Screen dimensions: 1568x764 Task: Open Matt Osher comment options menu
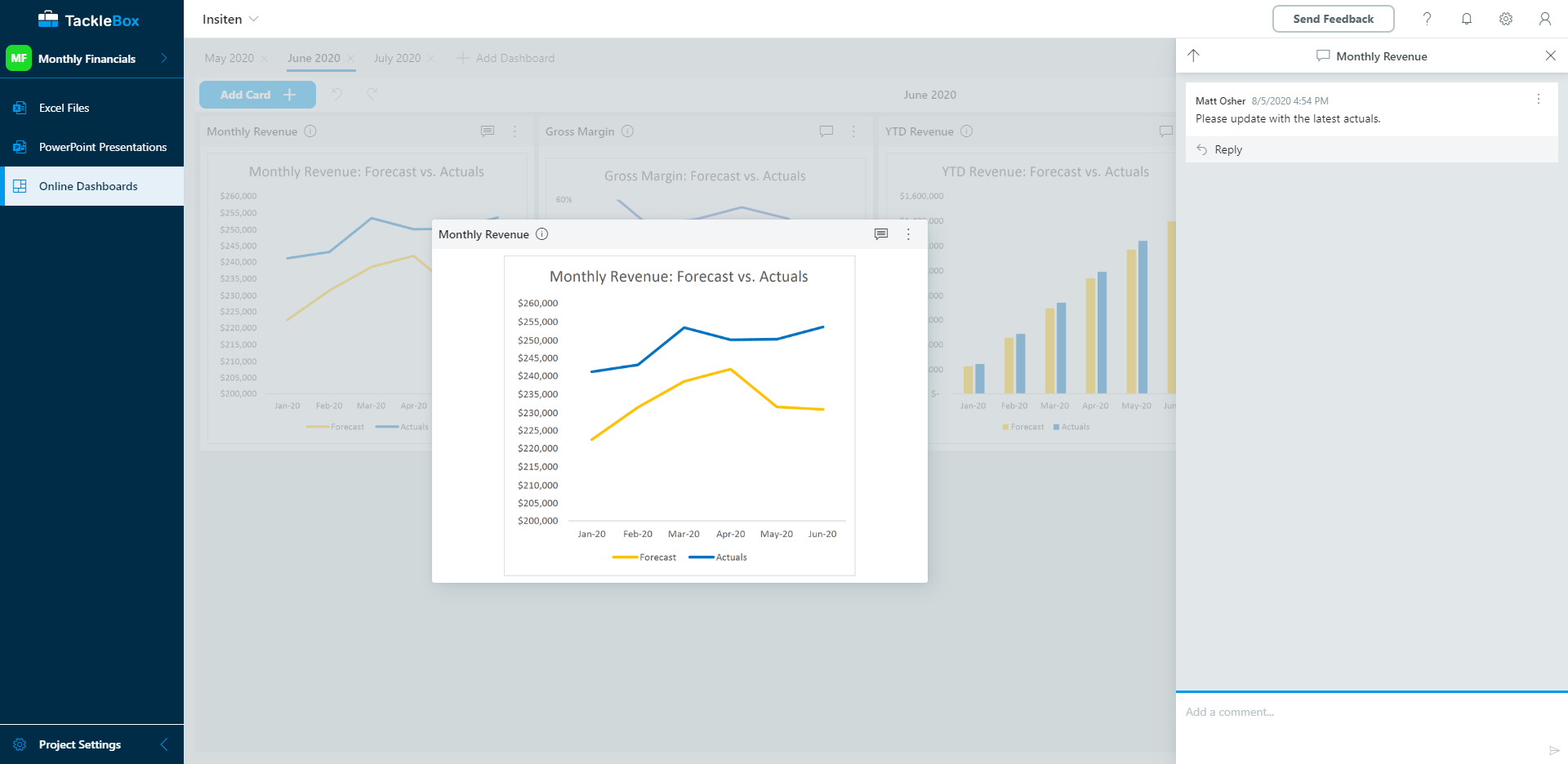(x=1539, y=99)
